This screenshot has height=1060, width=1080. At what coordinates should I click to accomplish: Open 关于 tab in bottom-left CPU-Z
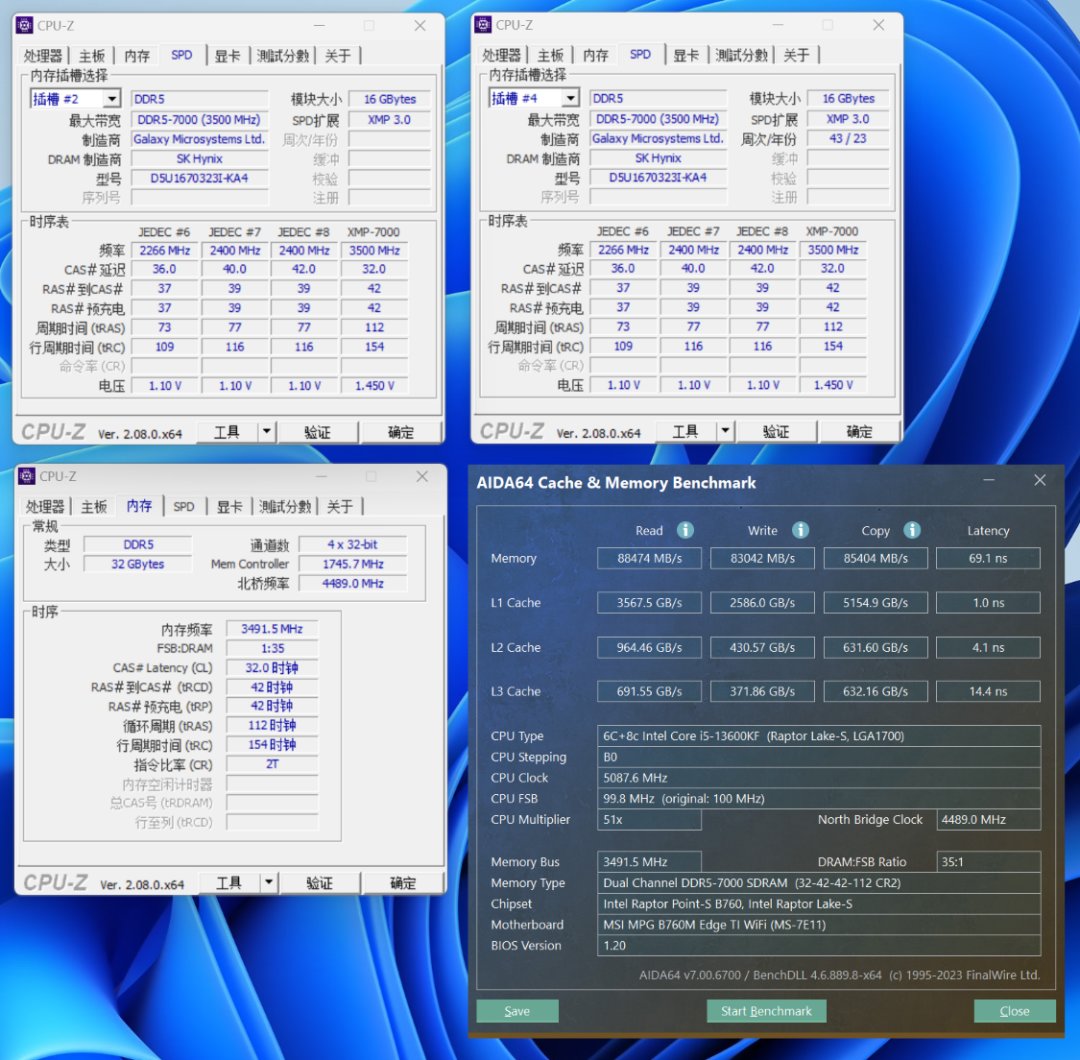pyautogui.click(x=340, y=507)
